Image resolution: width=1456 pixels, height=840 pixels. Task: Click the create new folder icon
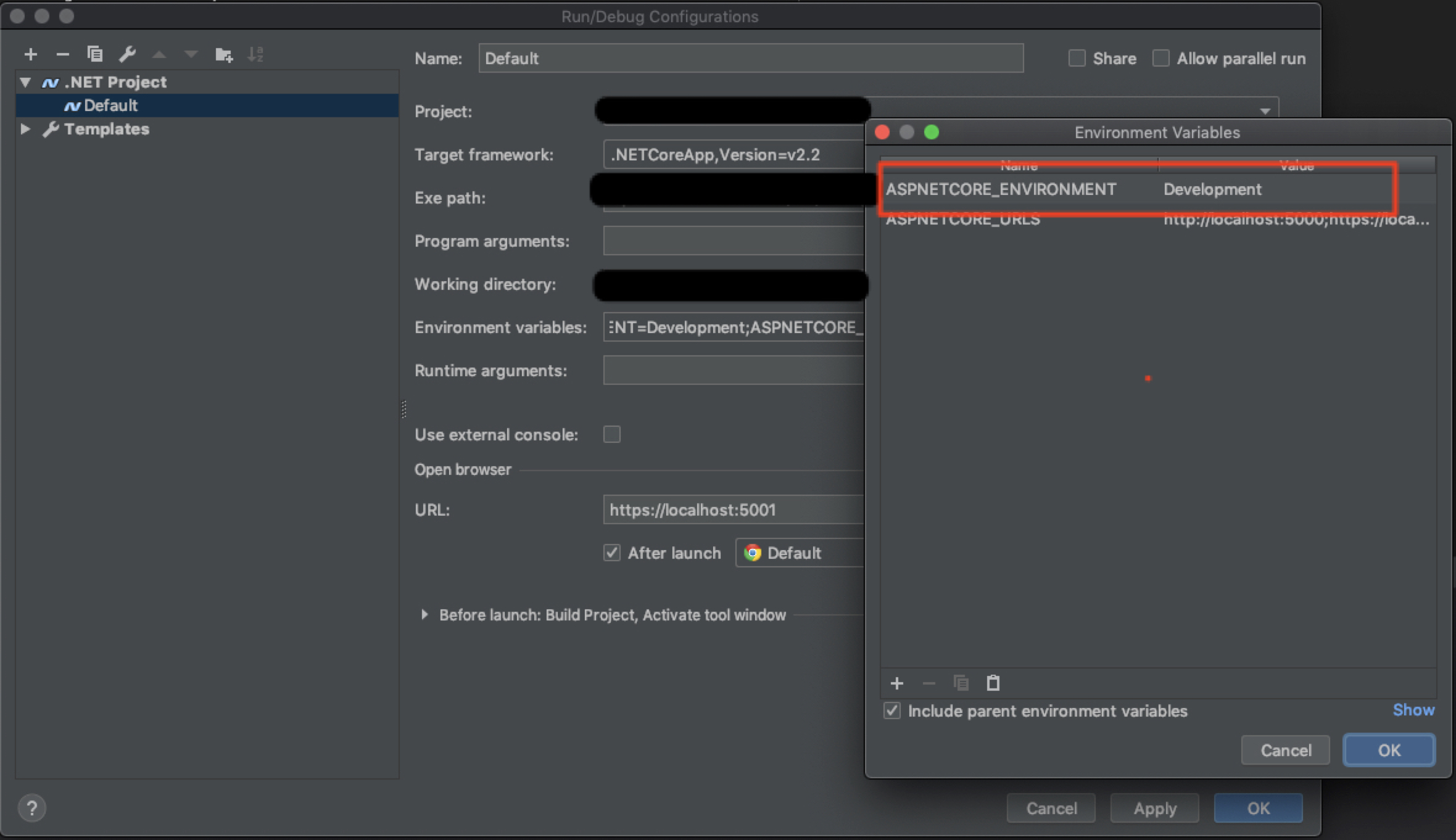point(223,55)
